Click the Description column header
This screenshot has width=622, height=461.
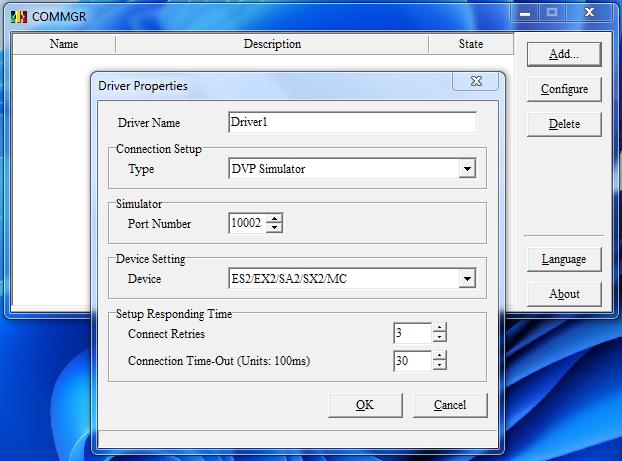pyautogui.click(x=272, y=44)
